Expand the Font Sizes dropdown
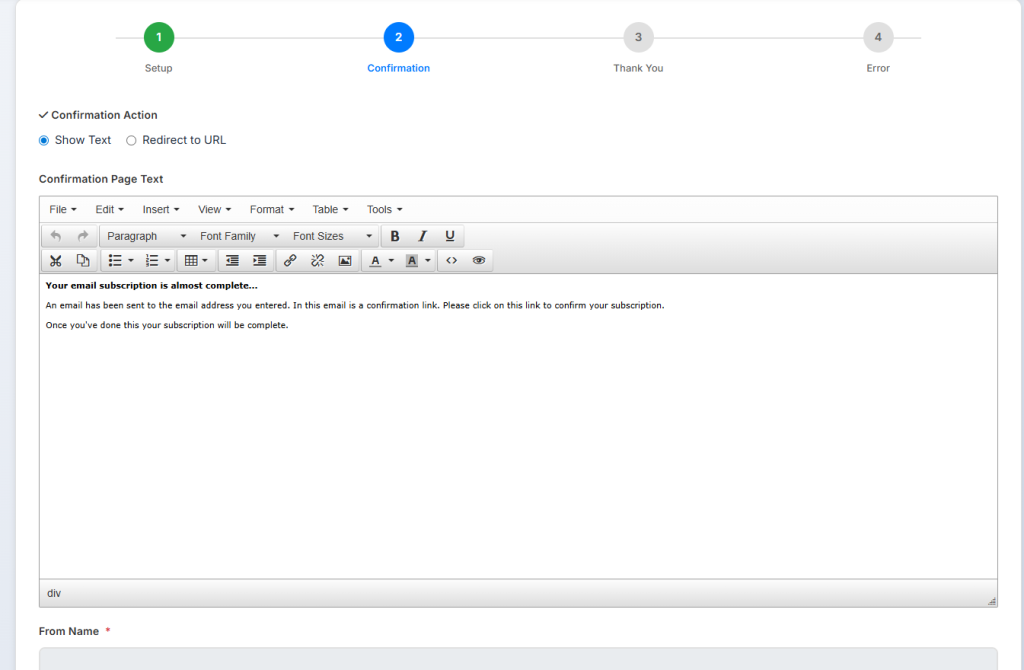 pos(332,236)
